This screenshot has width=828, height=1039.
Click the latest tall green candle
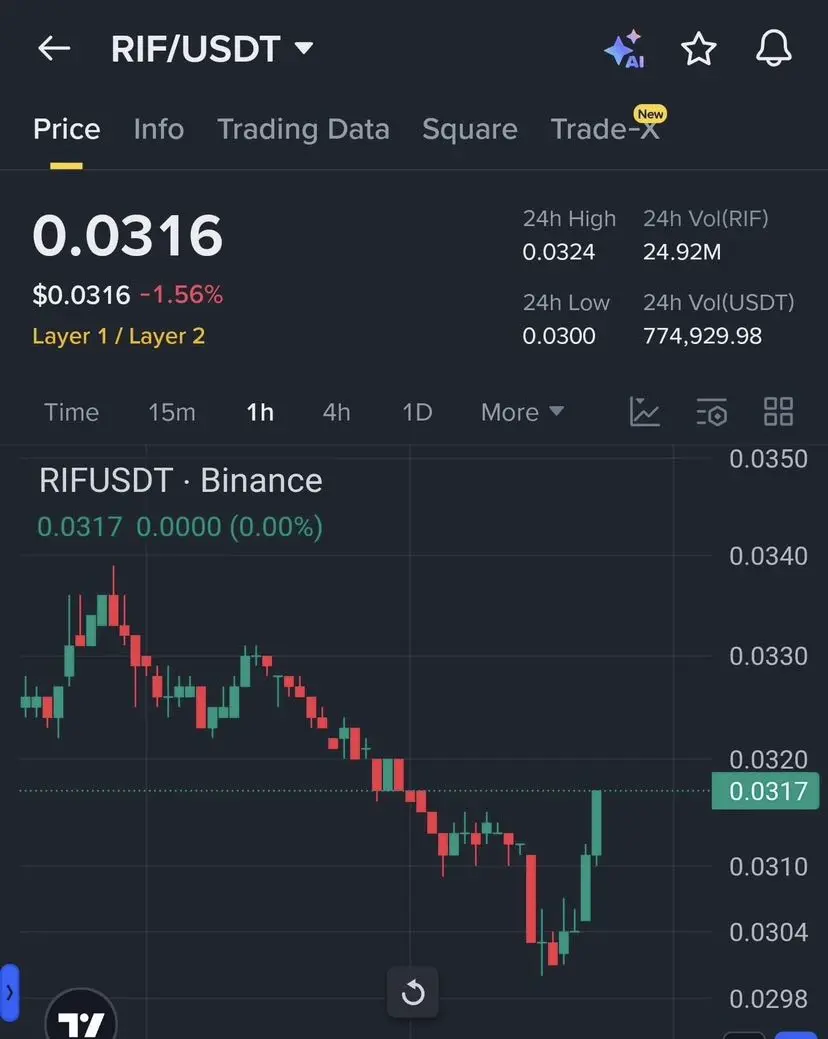[596, 824]
